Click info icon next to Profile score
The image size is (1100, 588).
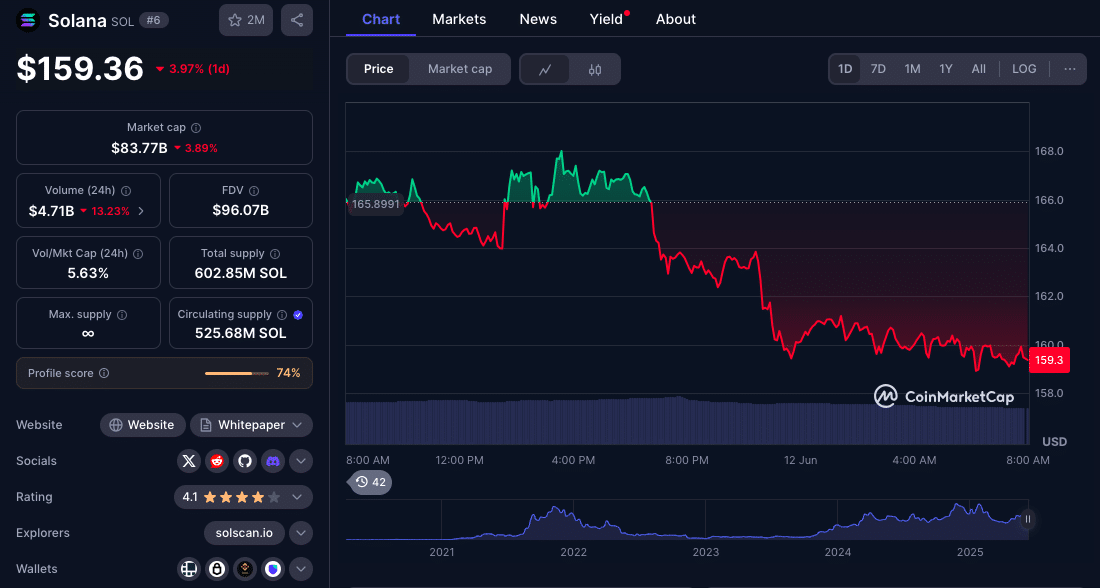click(x=104, y=373)
